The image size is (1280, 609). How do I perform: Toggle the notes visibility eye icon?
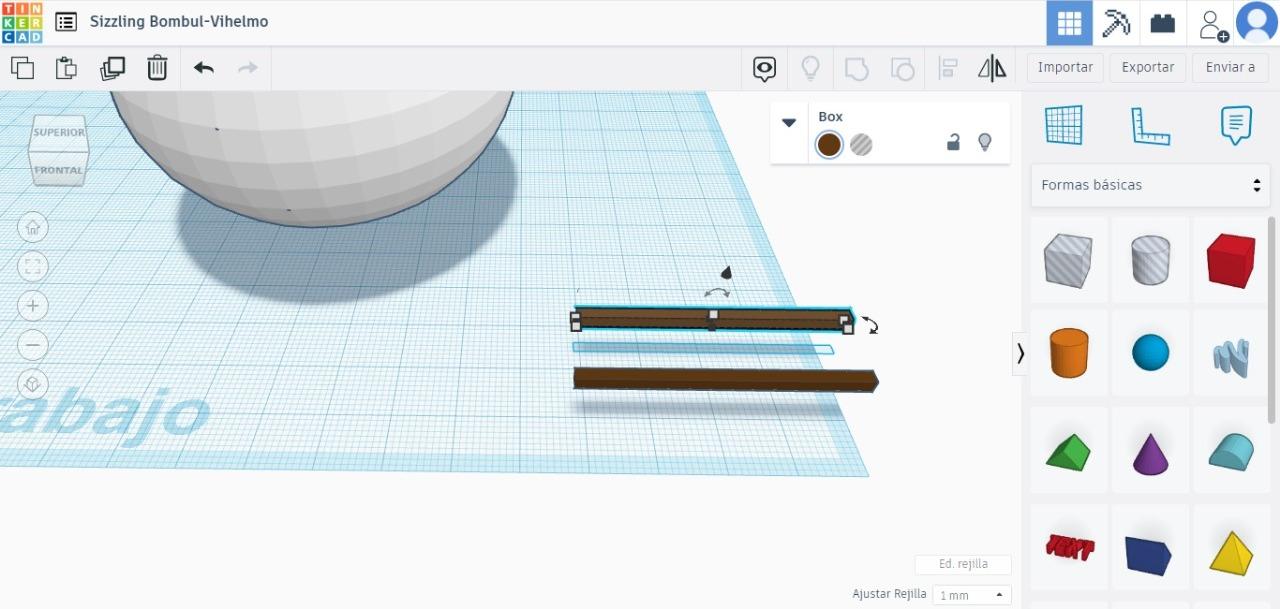click(765, 68)
